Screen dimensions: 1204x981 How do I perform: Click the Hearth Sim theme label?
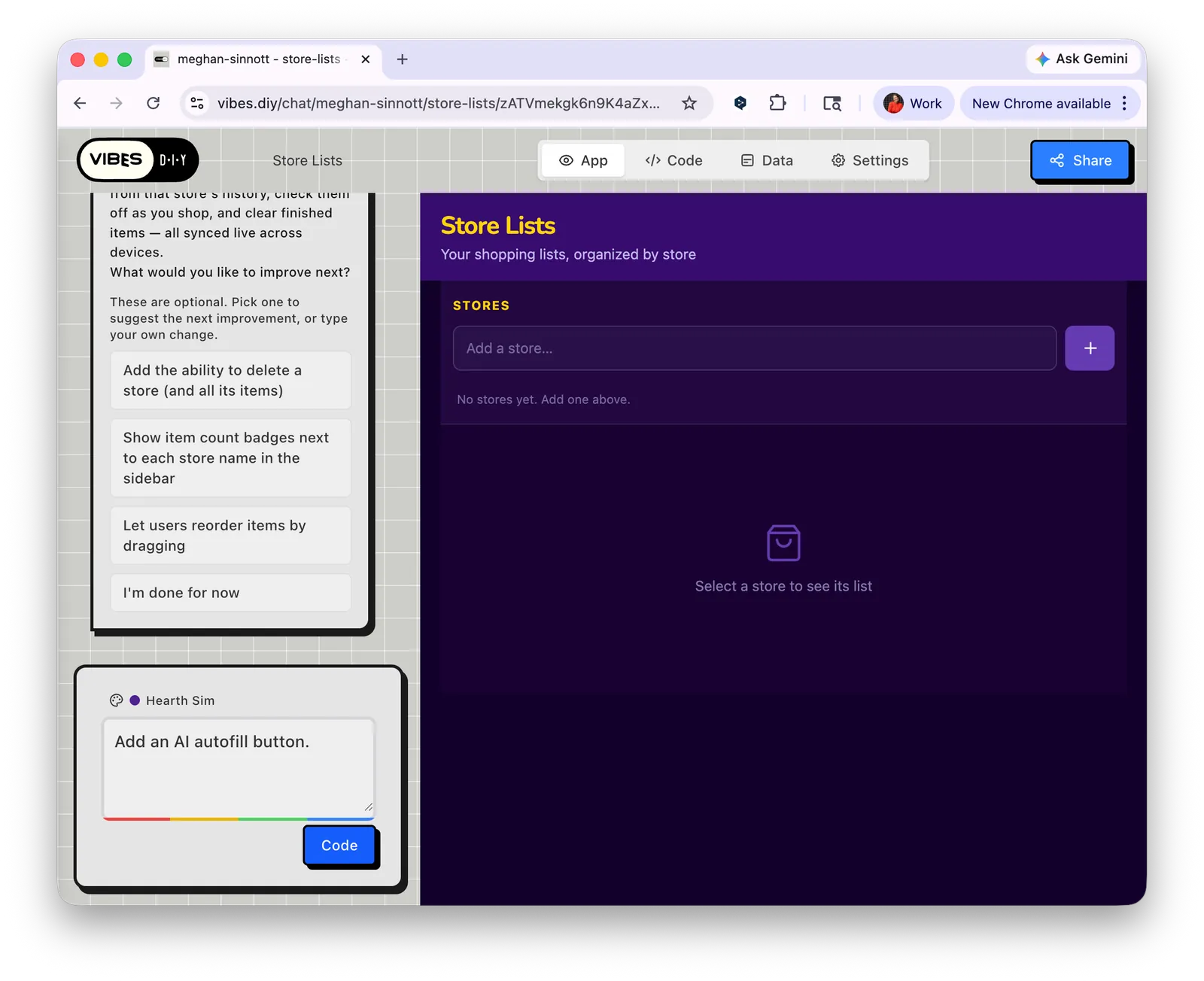tap(180, 700)
